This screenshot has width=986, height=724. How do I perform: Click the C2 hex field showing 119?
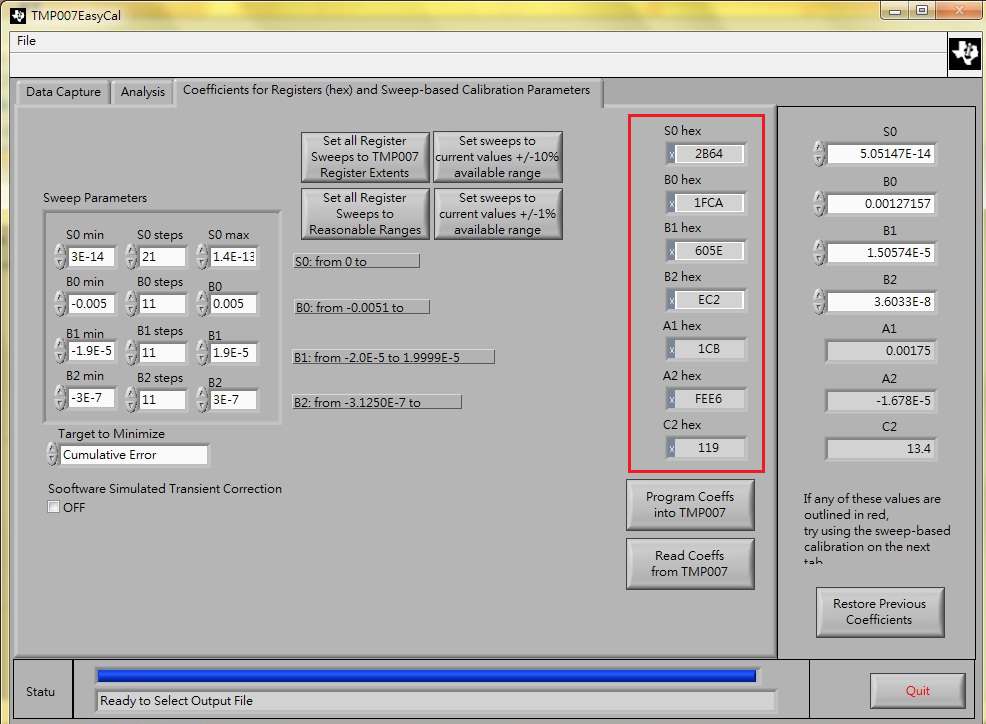709,448
